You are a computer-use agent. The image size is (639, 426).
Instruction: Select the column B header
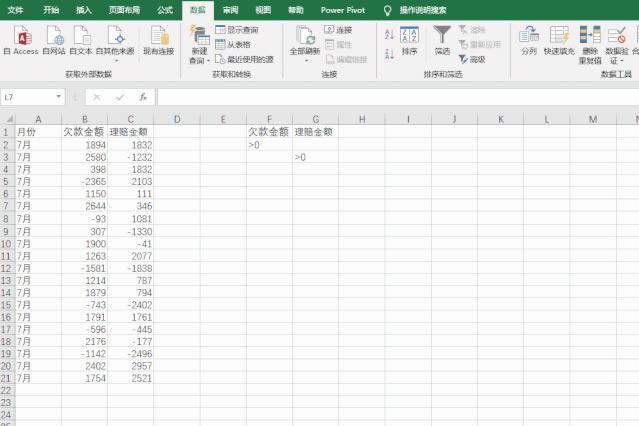(84, 119)
